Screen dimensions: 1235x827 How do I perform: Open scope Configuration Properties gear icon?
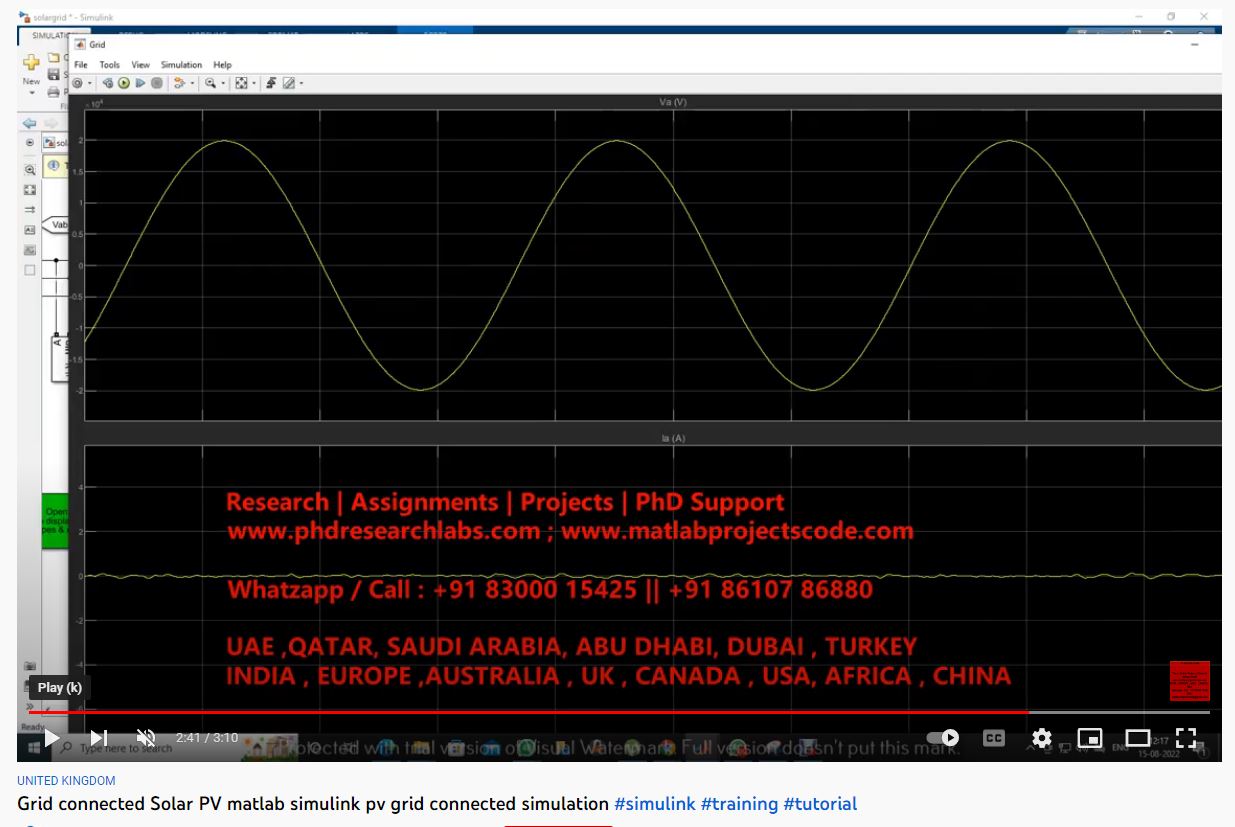tap(77, 83)
